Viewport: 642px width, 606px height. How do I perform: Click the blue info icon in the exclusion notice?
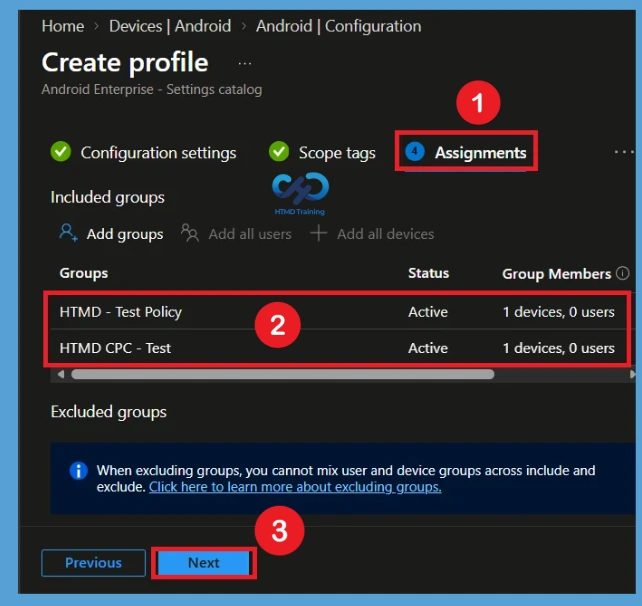point(78,470)
